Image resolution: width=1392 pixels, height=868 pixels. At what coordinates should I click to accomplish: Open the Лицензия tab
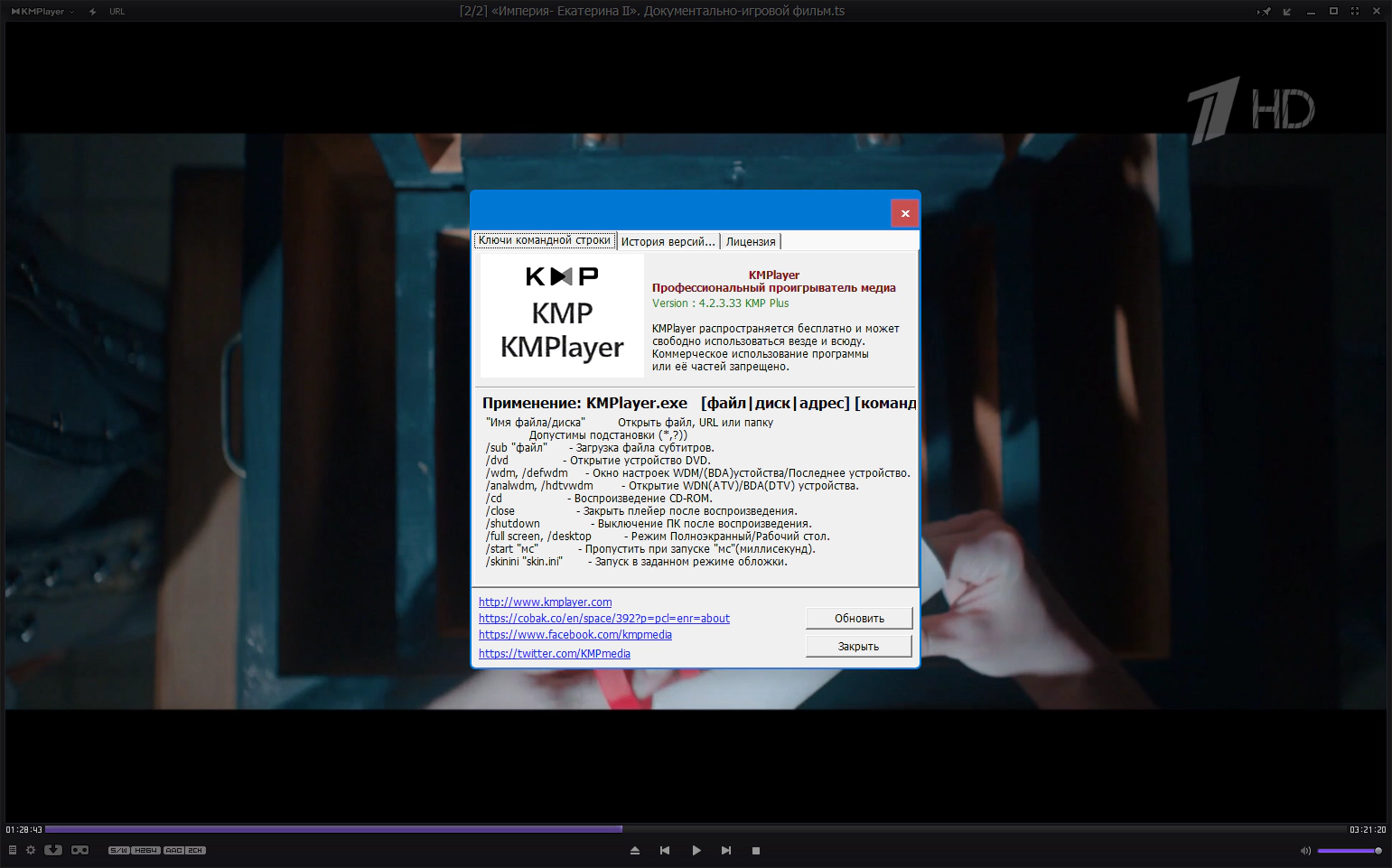pos(751,241)
